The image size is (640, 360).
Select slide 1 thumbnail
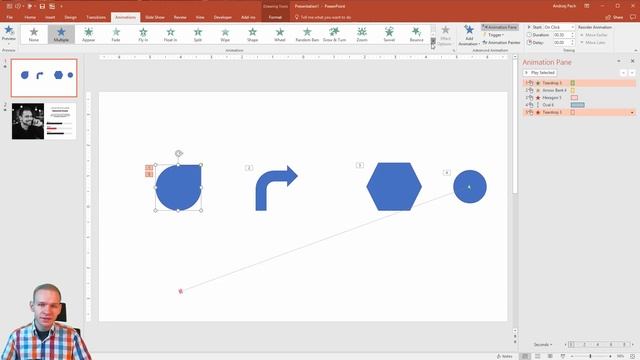point(44,78)
